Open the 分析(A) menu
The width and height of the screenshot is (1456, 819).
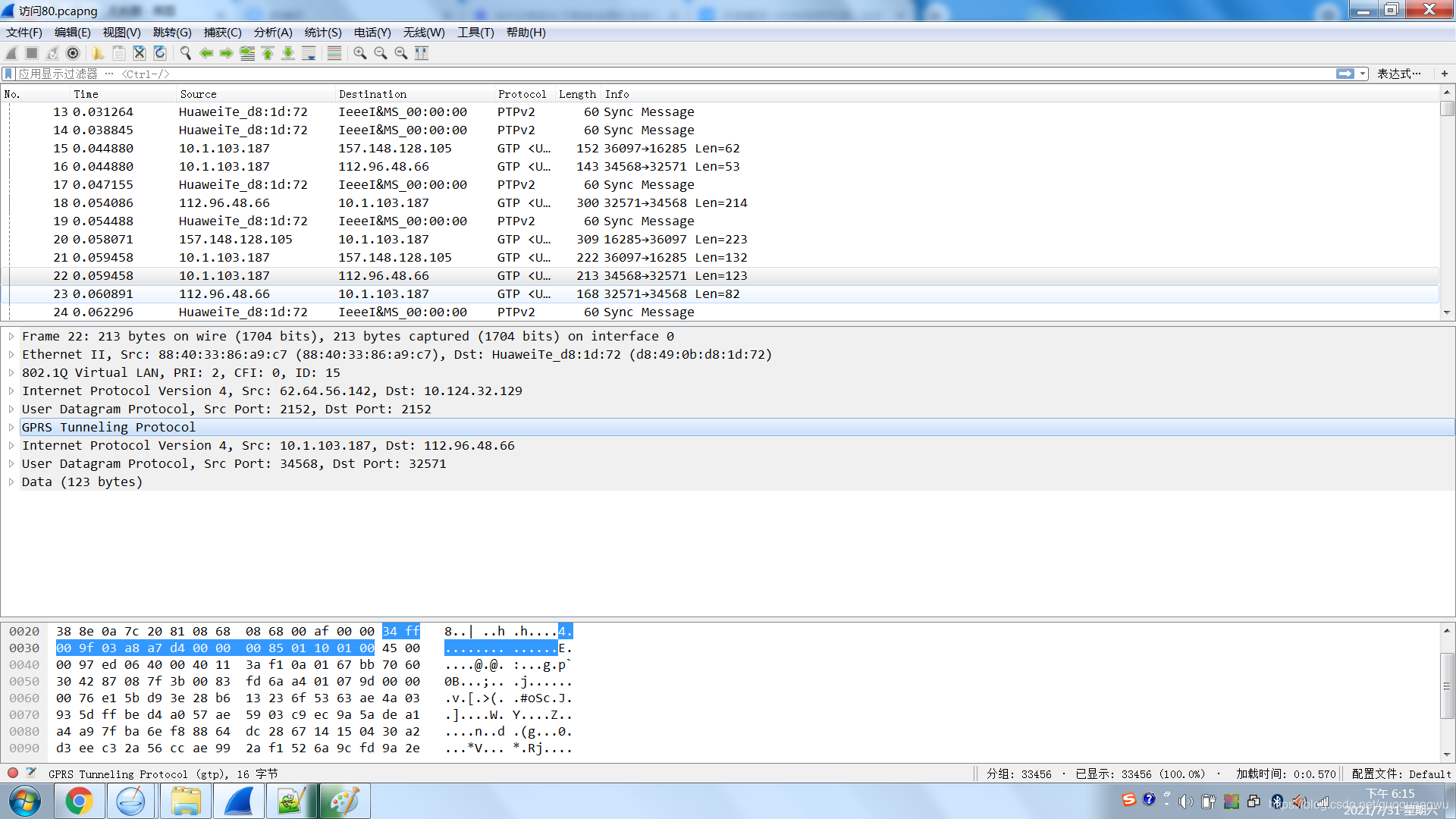[272, 33]
